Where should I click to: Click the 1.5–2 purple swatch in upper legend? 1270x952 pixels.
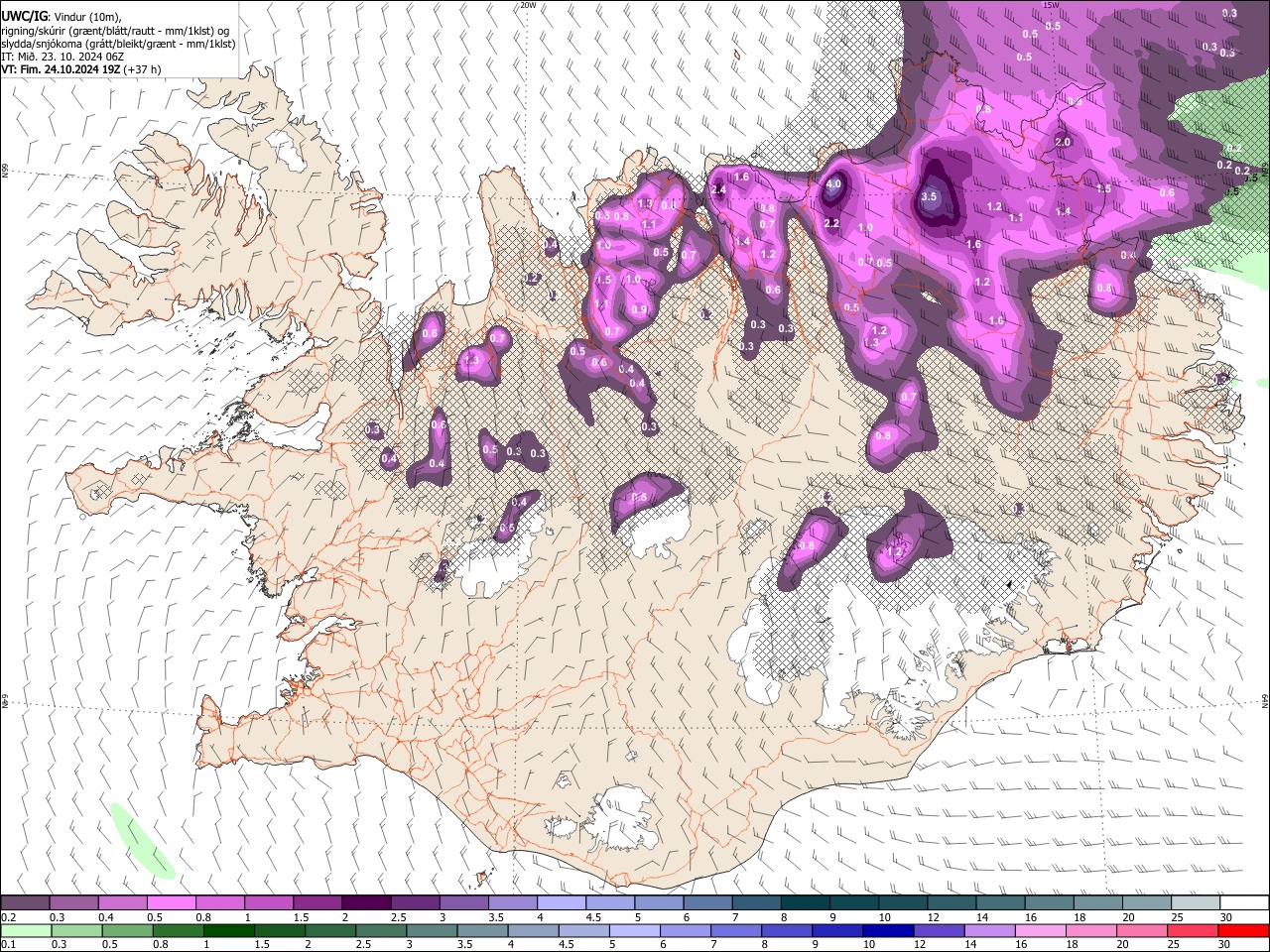[x=317, y=903]
